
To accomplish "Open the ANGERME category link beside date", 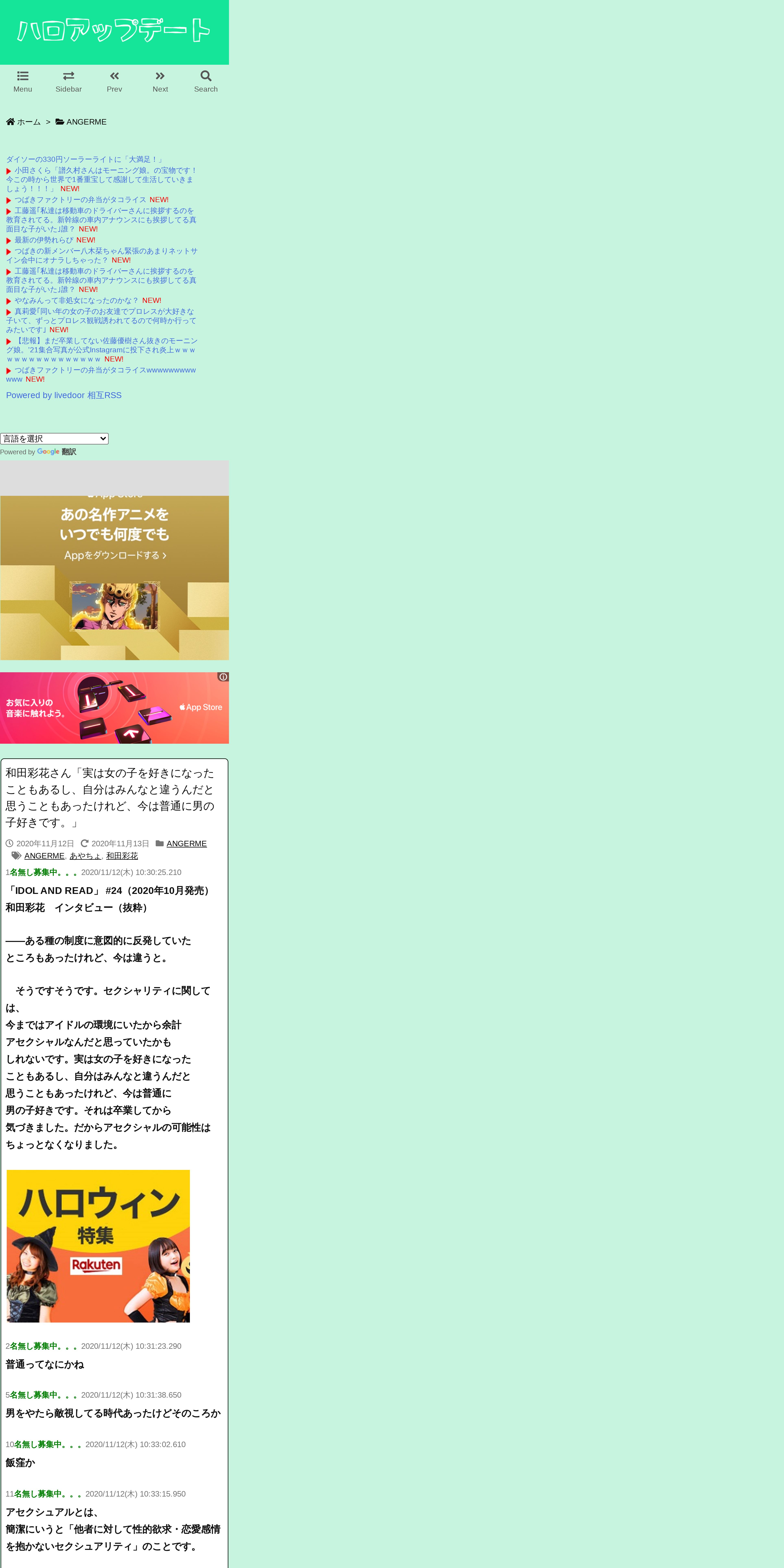I will (187, 844).
